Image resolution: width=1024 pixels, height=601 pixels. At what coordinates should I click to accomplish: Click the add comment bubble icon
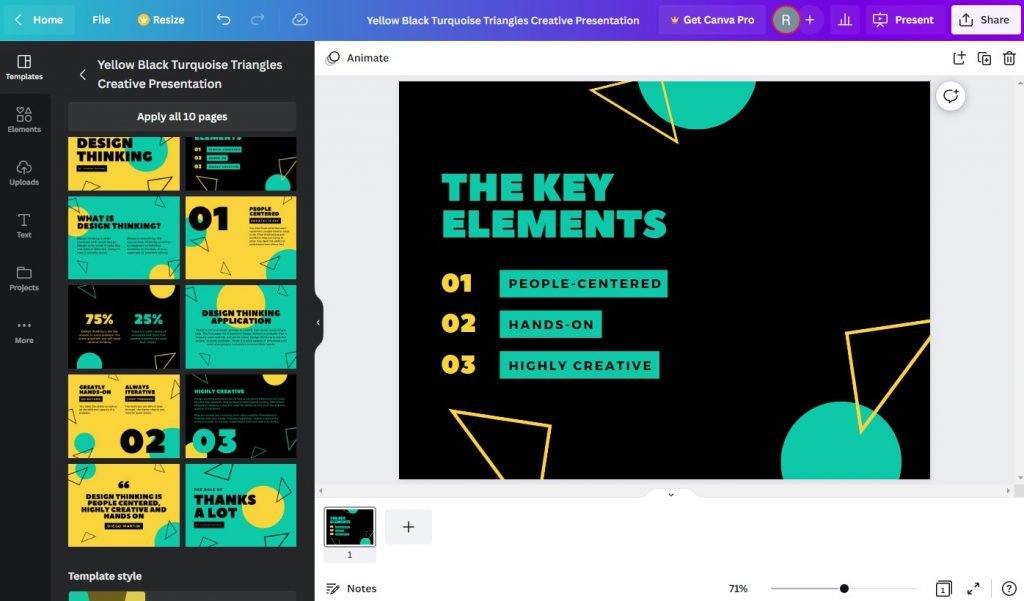(x=950, y=97)
